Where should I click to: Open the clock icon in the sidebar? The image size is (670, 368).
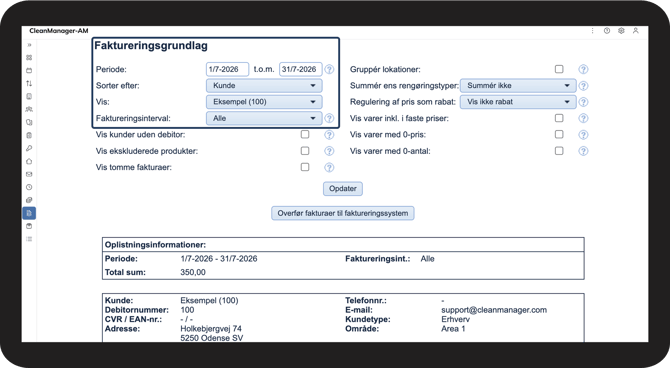(29, 187)
